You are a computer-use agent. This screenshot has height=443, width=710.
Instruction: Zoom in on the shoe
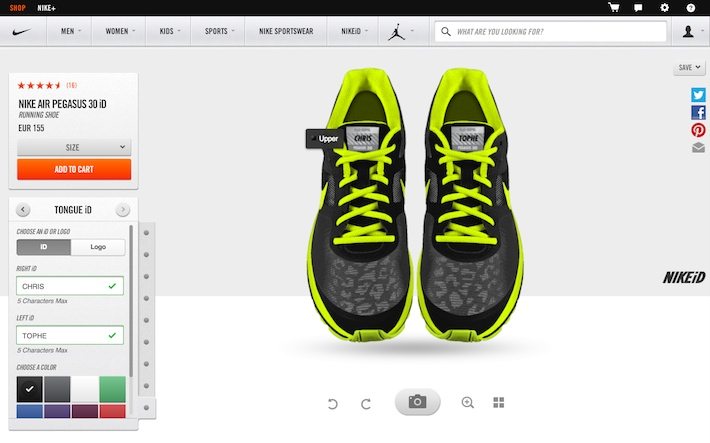pyautogui.click(x=467, y=402)
